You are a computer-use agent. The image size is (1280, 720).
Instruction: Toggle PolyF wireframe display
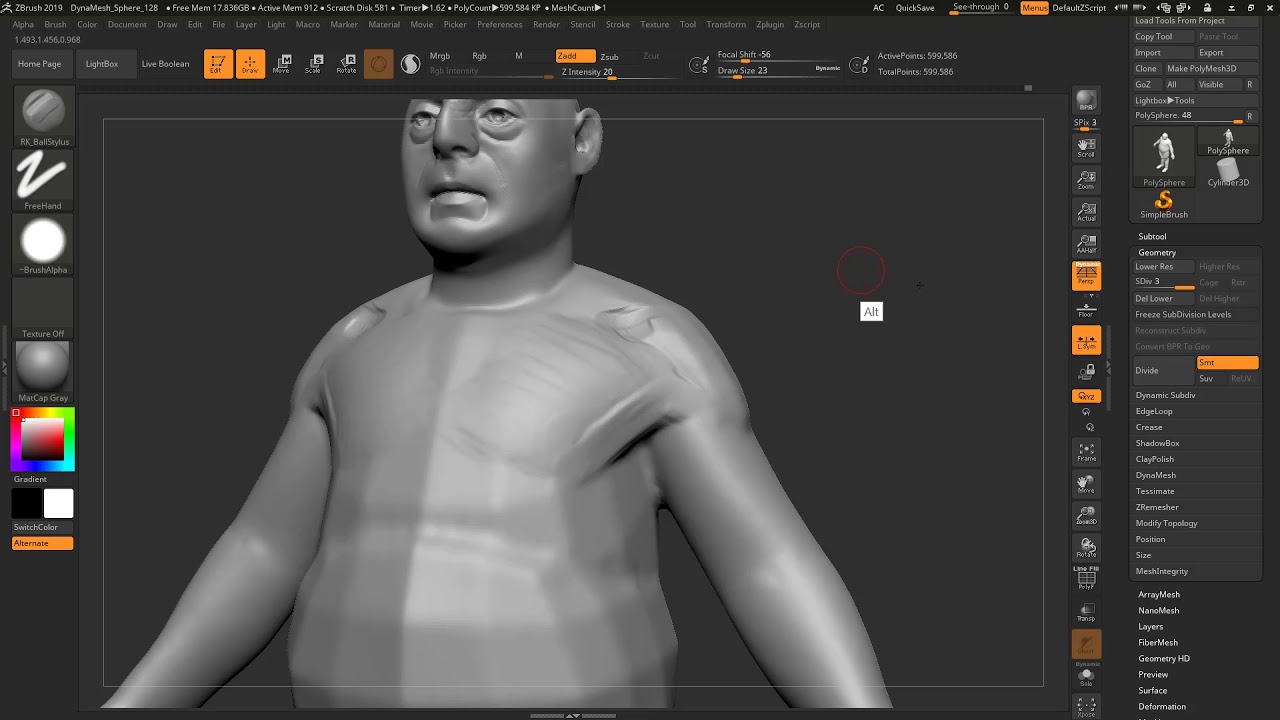[x=1086, y=579]
